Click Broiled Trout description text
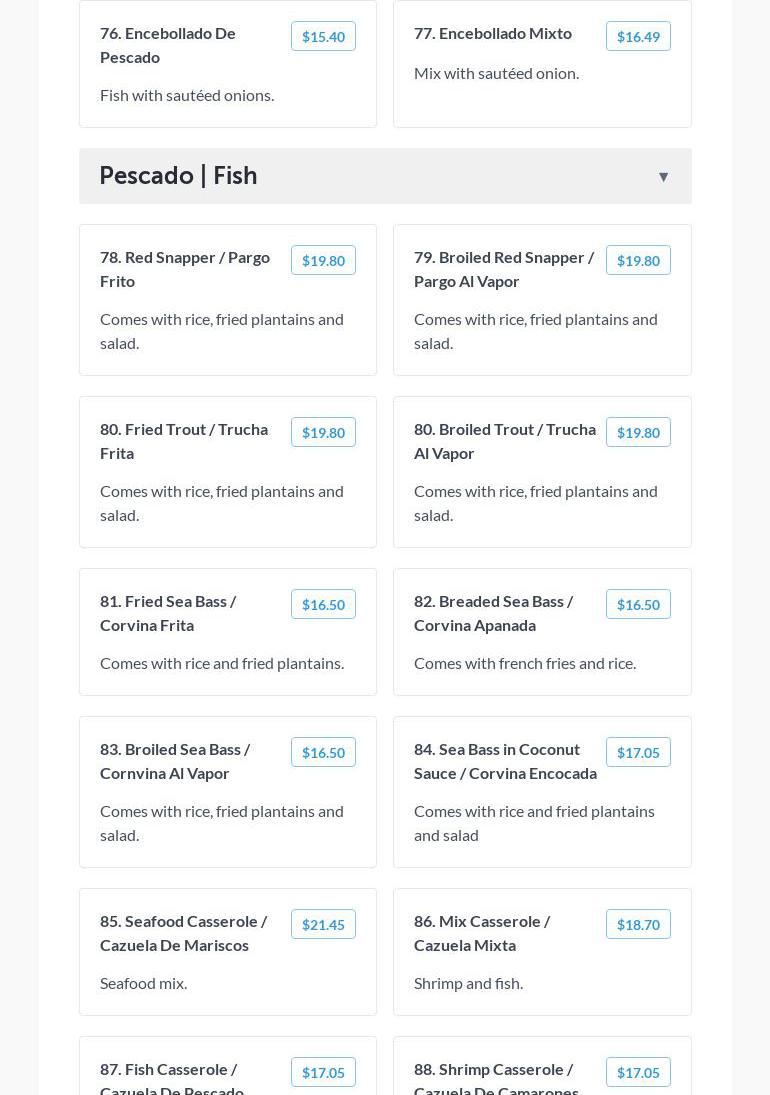This screenshot has width=770, height=1095. click(x=535, y=503)
